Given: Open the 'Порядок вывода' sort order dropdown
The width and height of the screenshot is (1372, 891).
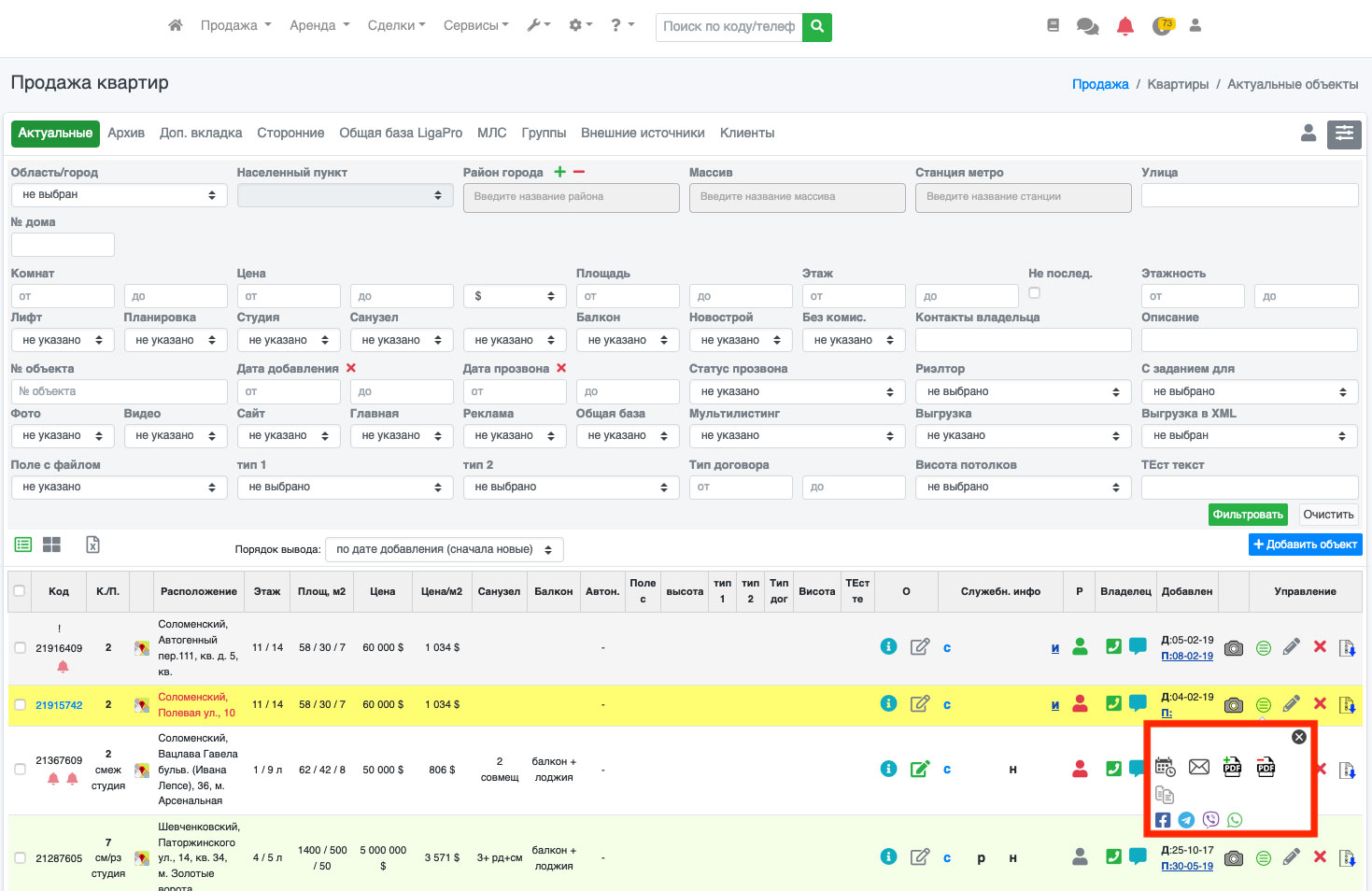Looking at the screenshot, I should tap(444, 549).
